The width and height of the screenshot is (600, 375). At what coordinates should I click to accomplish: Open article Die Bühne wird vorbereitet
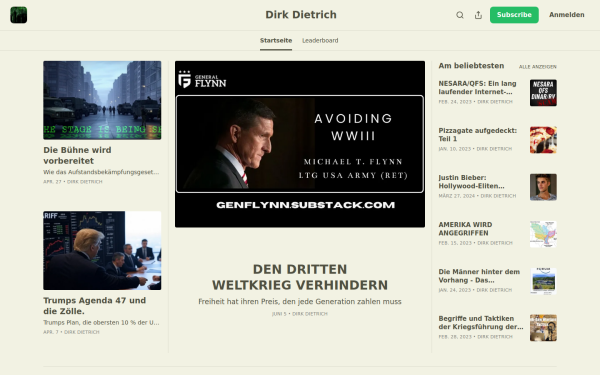77,155
